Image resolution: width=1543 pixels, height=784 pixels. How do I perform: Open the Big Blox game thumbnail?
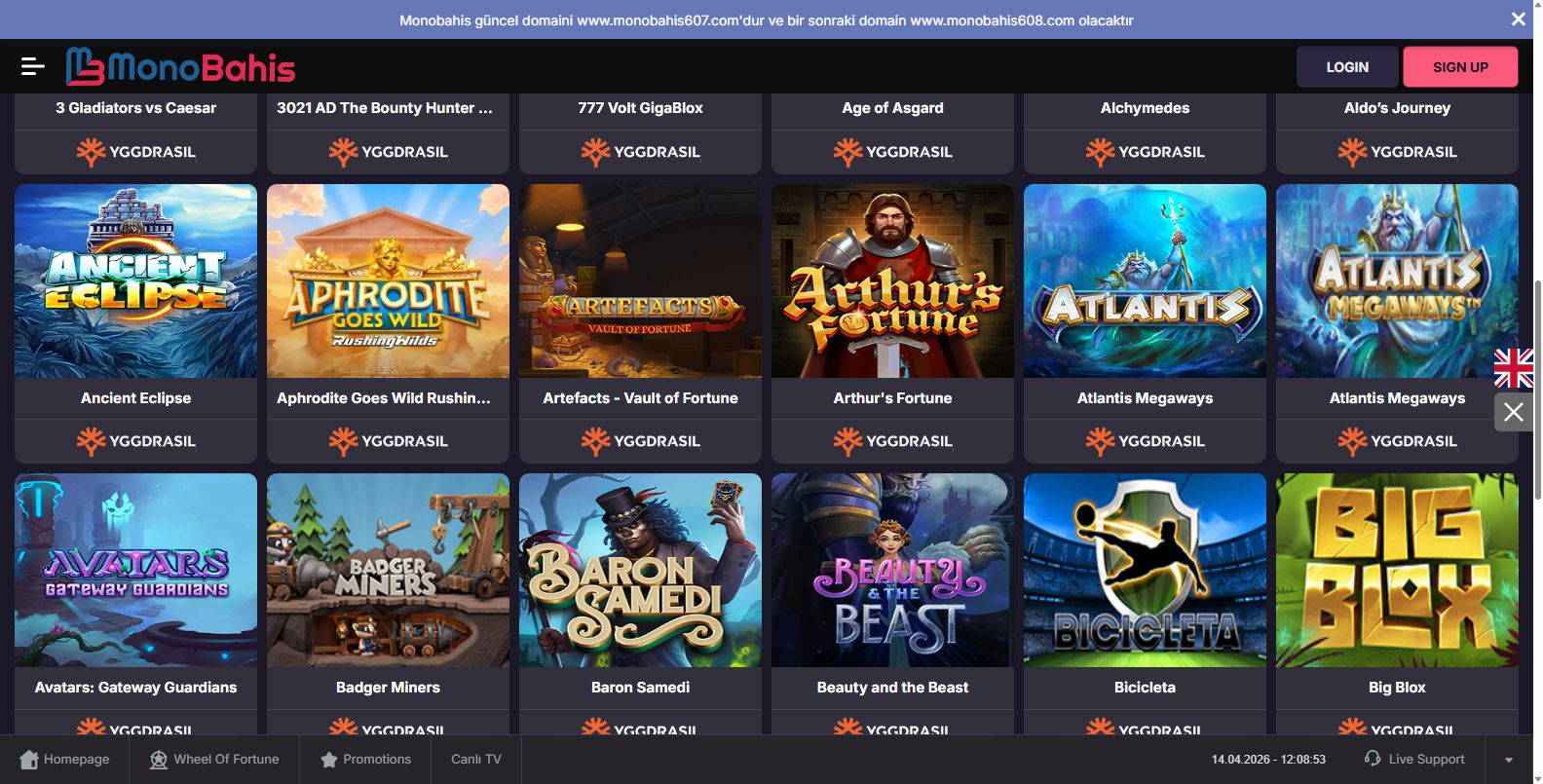[x=1398, y=570]
